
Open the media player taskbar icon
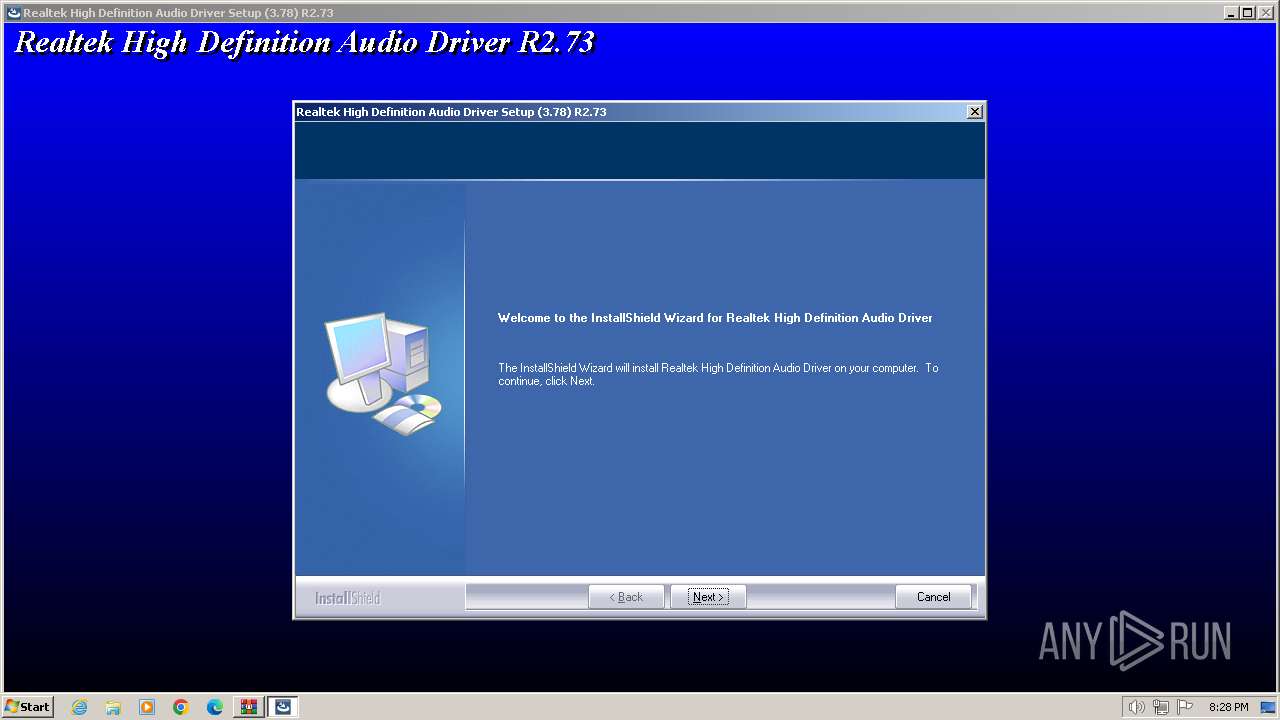pyautogui.click(x=147, y=707)
